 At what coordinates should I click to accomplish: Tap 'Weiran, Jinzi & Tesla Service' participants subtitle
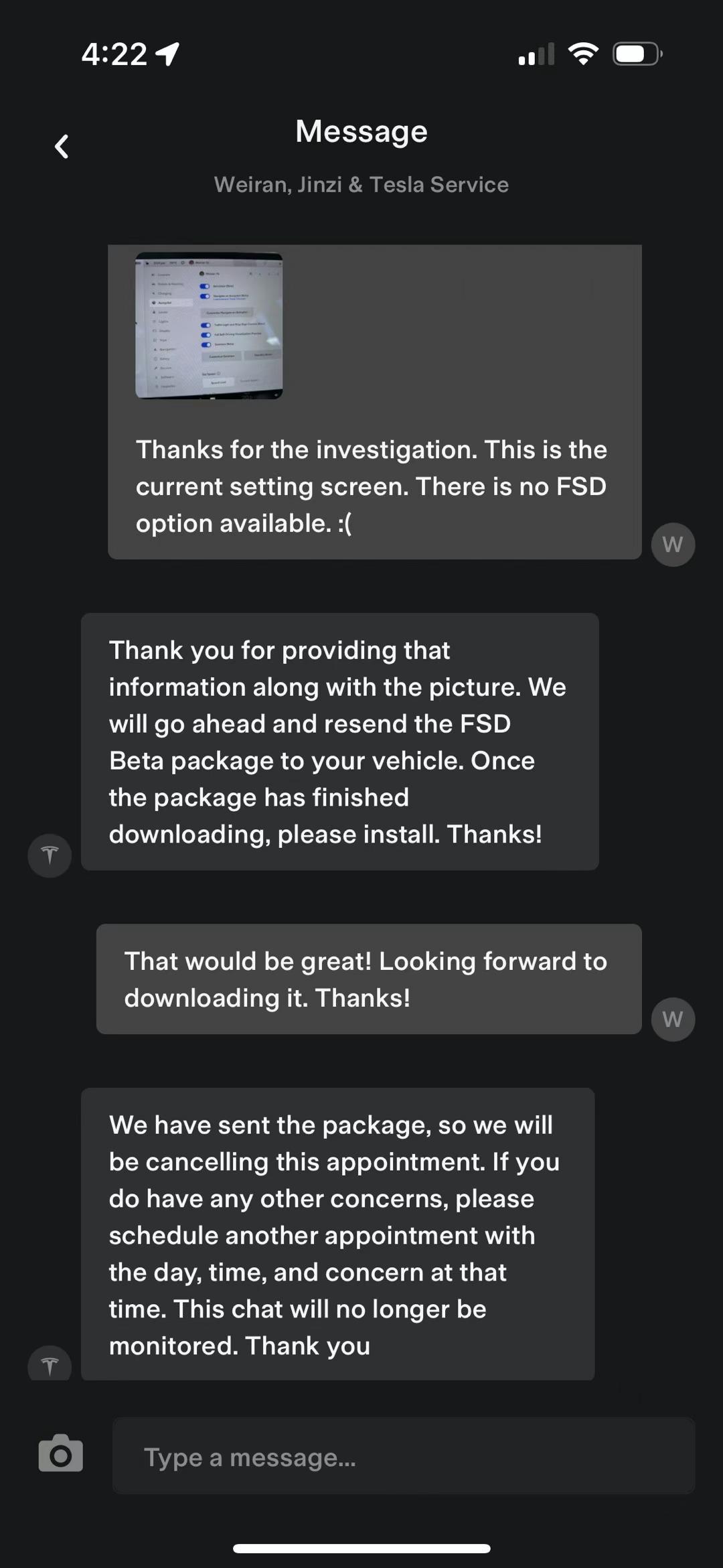tap(361, 184)
